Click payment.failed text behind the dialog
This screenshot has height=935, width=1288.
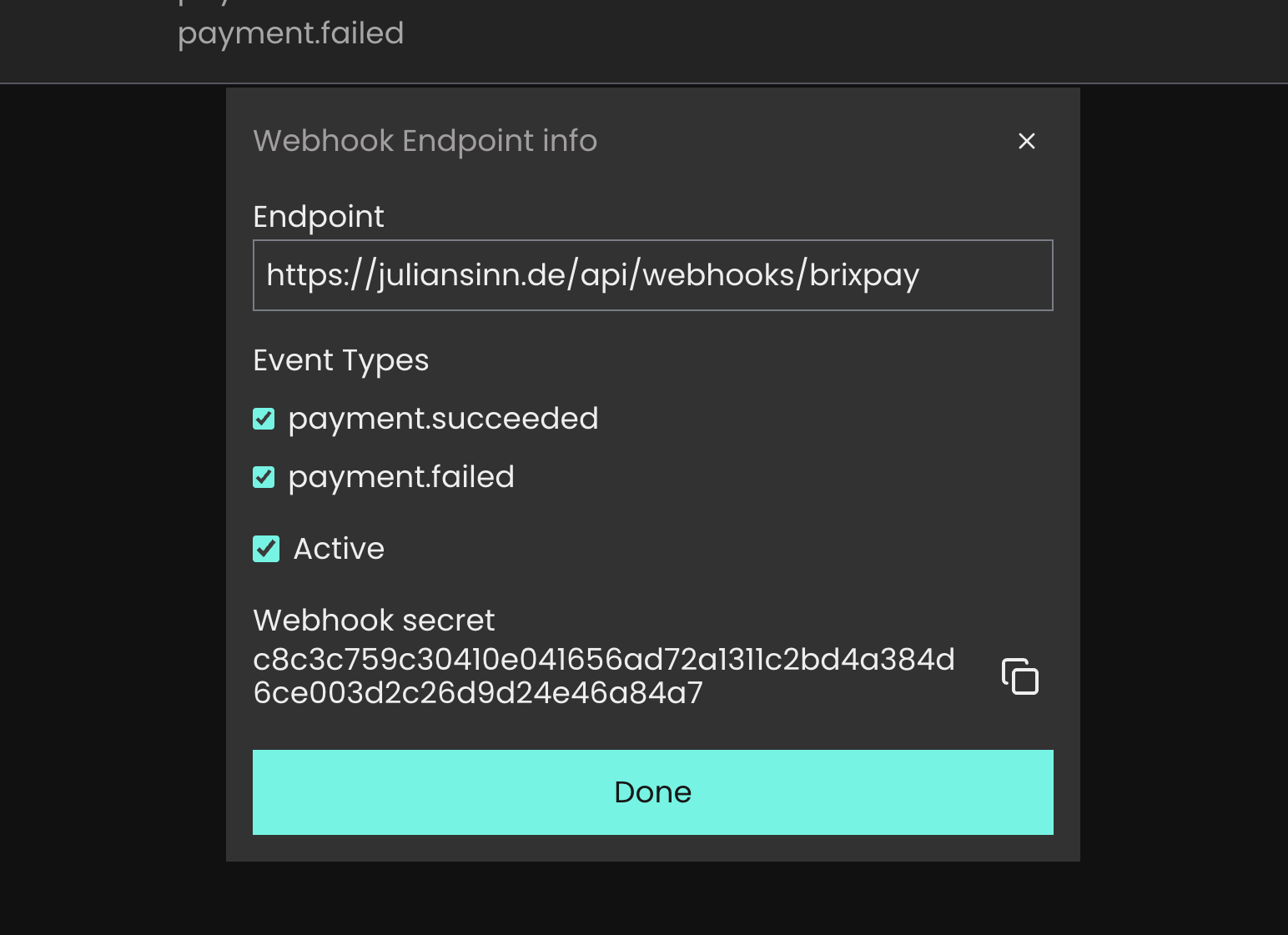[290, 33]
